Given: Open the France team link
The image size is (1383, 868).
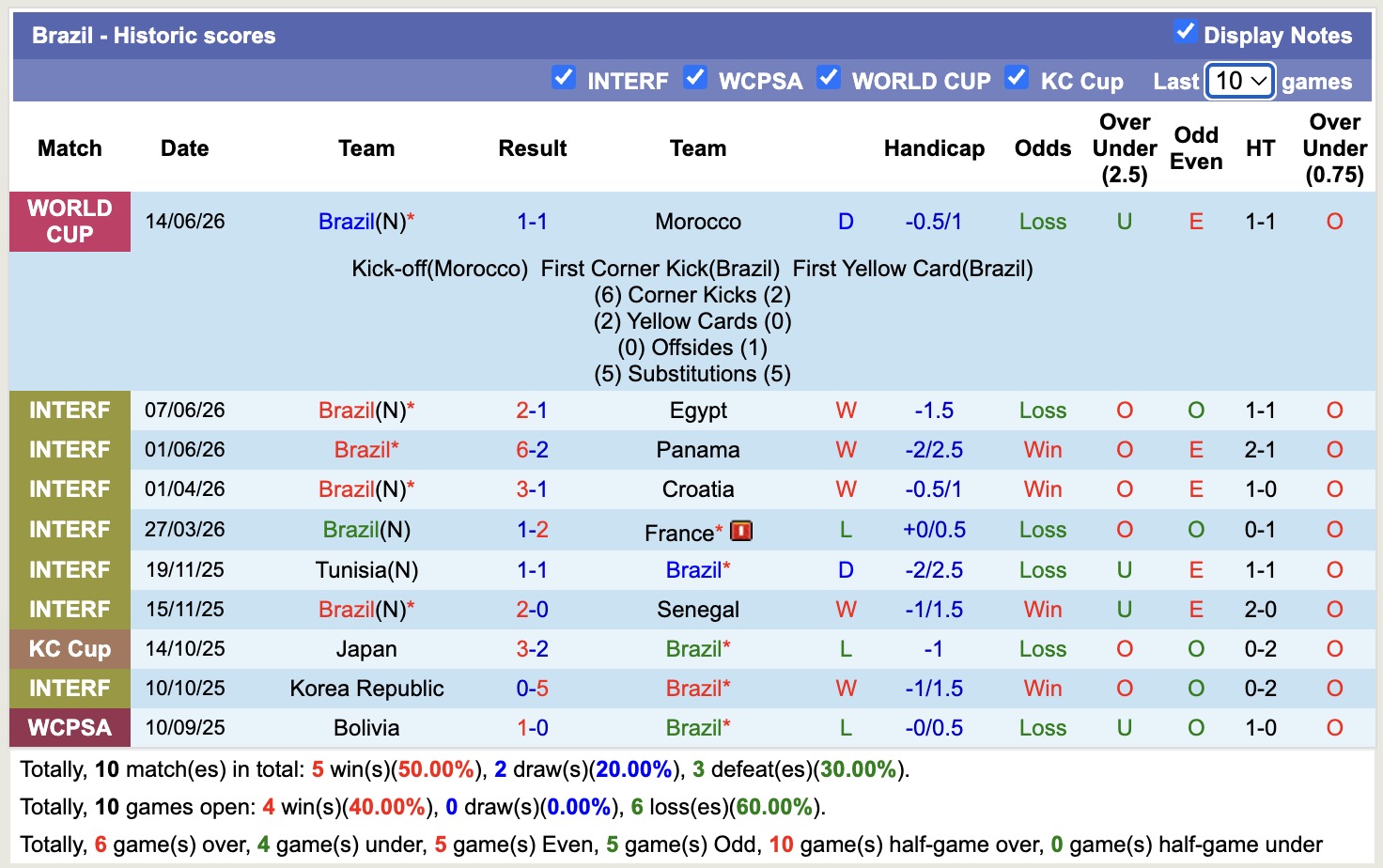Looking at the screenshot, I should 679,533.
